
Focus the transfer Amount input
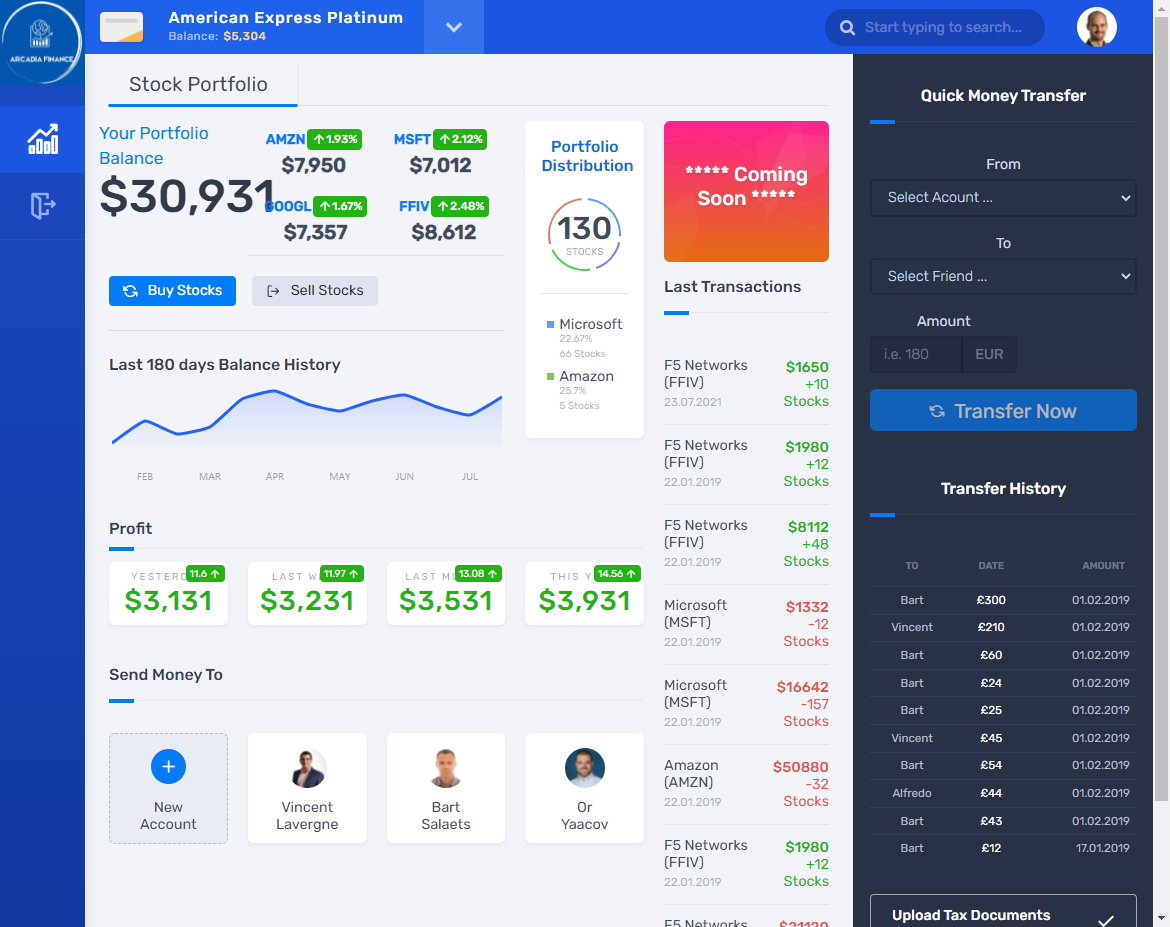click(916, 355)
